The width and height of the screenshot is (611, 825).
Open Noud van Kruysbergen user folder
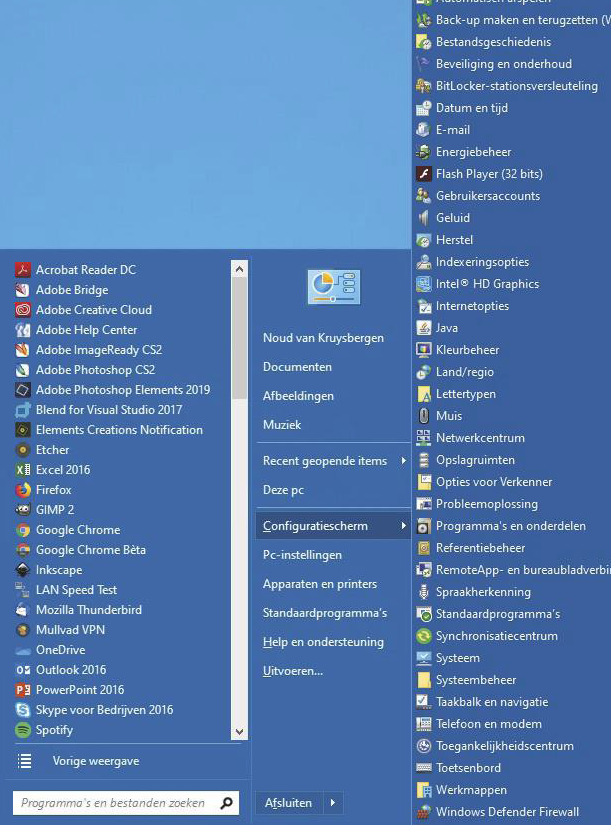pyautogui.click(x=324, y=338)
